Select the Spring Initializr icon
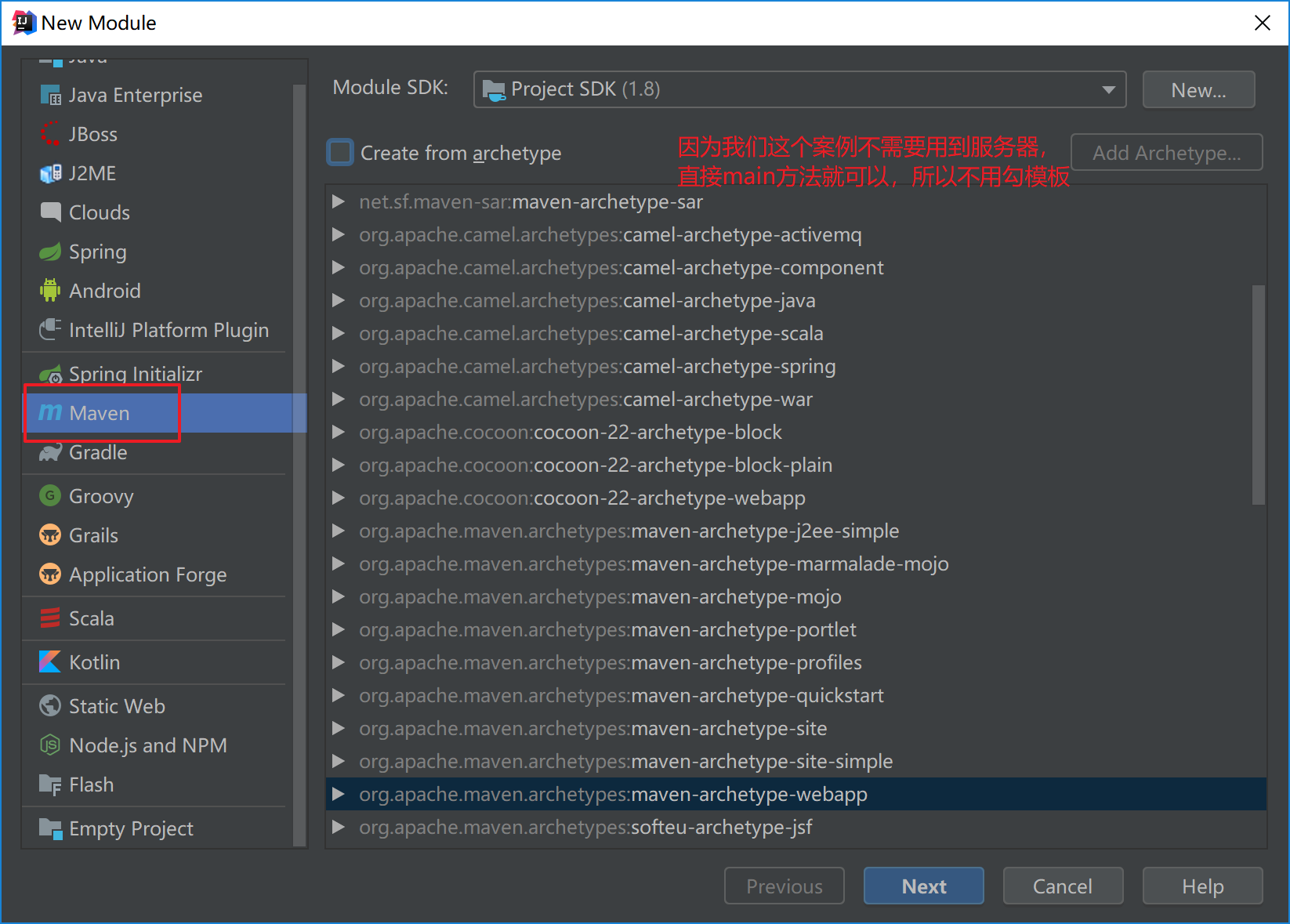1290x924 pixels. (x=50, y=374)
